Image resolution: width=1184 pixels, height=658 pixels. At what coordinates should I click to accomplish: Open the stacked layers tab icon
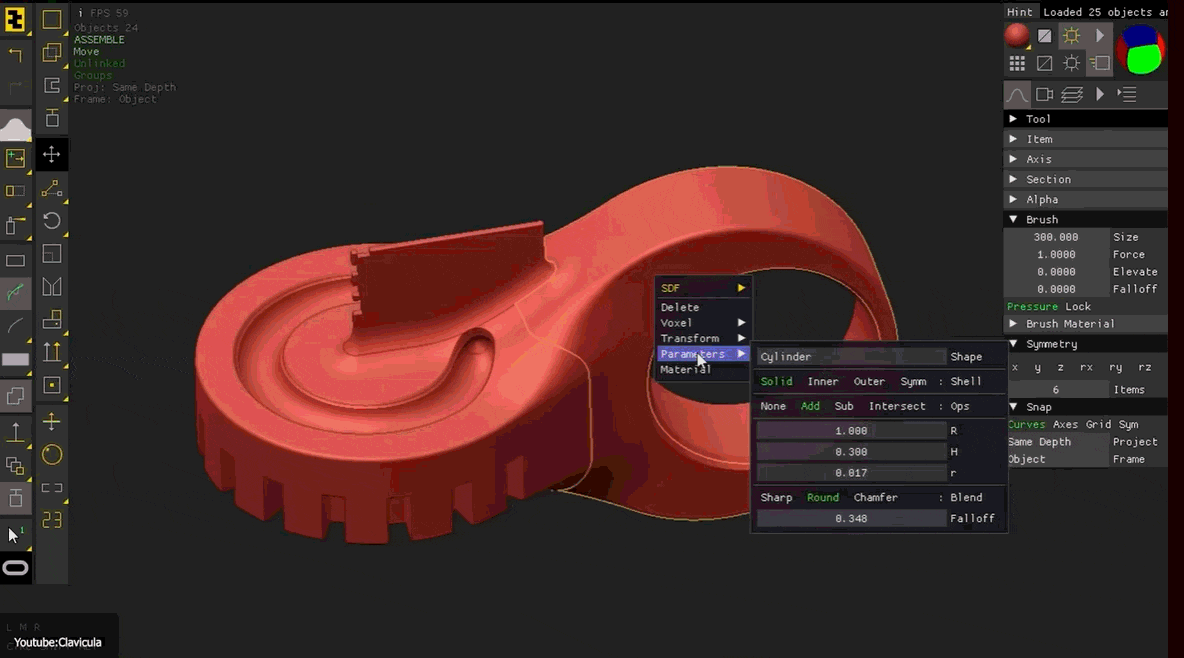tap(1072, 94)
